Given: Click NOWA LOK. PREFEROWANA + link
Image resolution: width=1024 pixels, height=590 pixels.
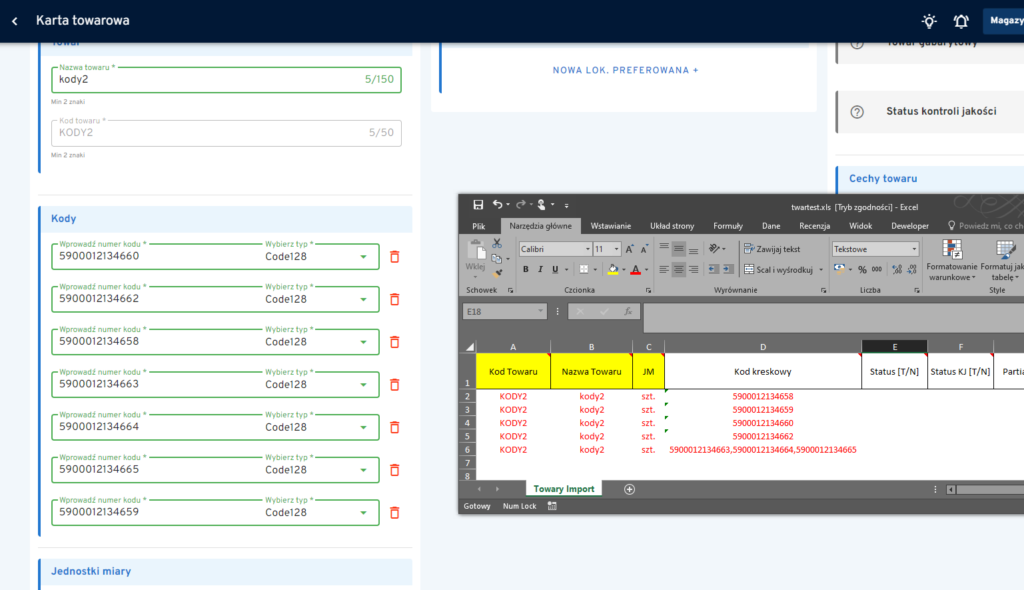Looking at the screenshot, I should tap(626, 70).
